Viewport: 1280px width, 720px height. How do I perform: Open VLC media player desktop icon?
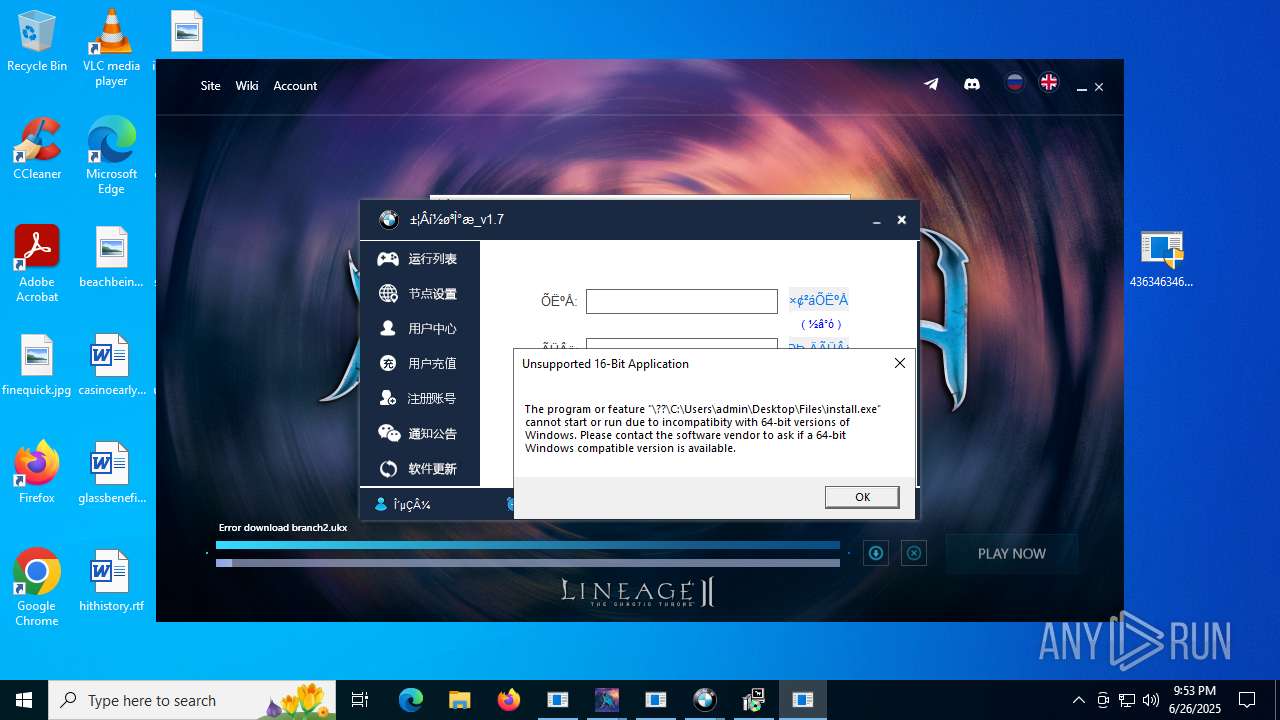pyautogui.click(x=111, y=48)
